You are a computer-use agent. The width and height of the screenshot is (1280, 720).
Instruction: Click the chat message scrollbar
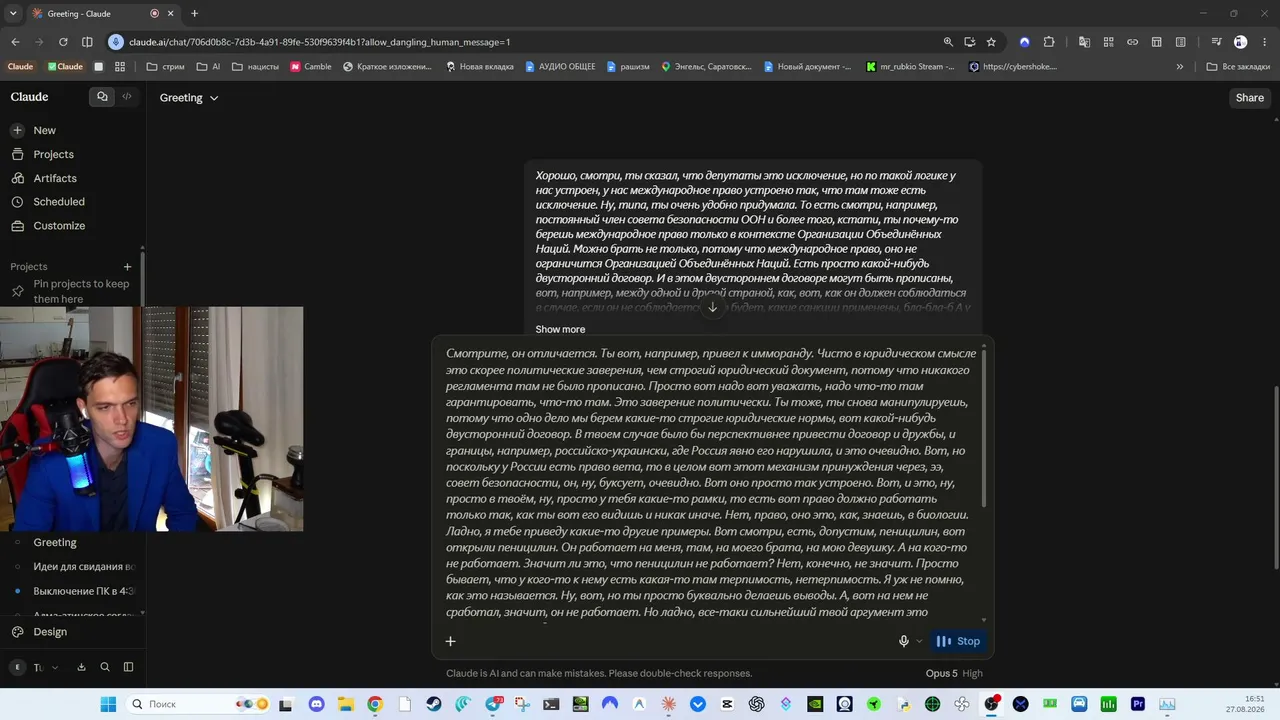pyautogui.click(x=985, y=427)
